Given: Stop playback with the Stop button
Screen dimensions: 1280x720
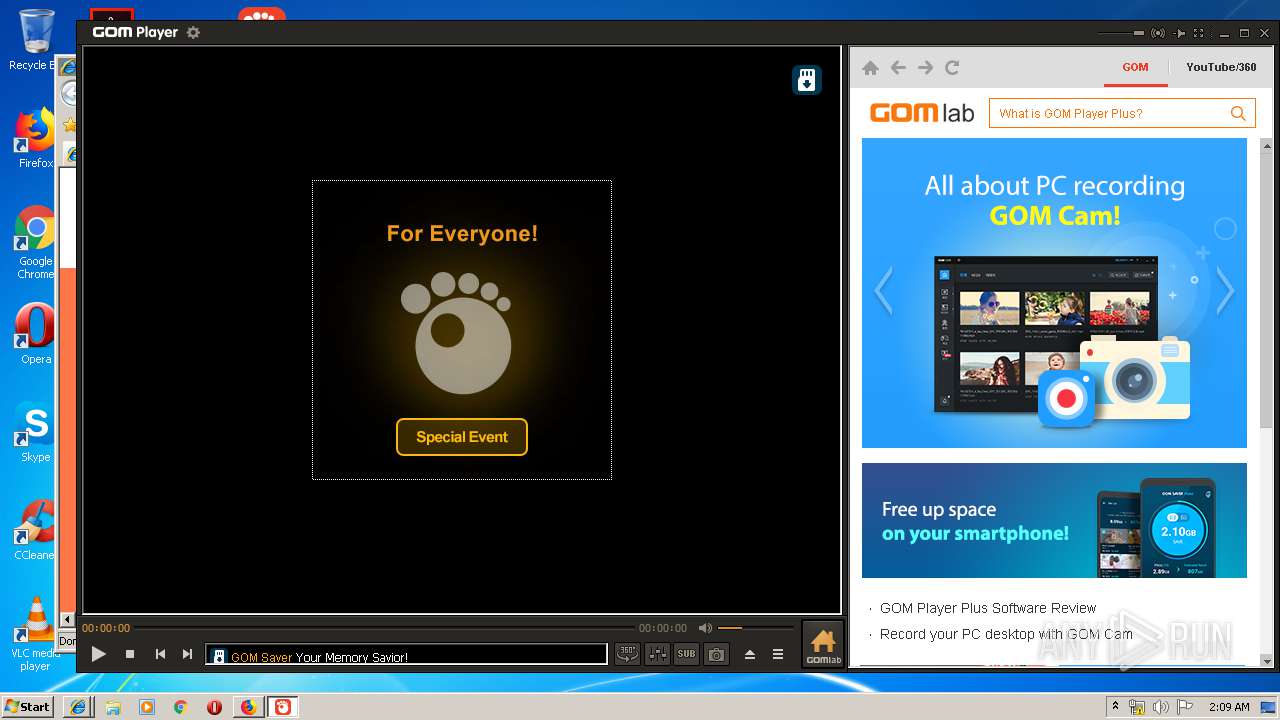Looking at the screenshot, I should [130, 654].
